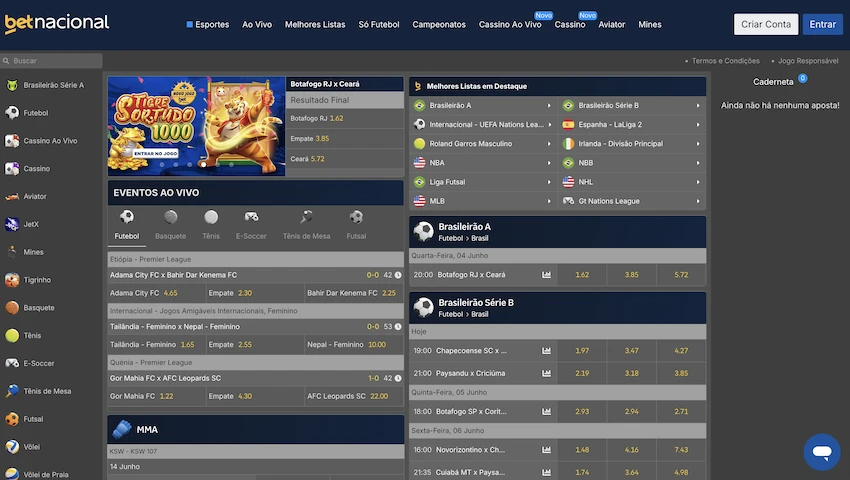The image size is (850, 480).
Task: Click the search magnifier icon
Action: [x=6, y=61]
